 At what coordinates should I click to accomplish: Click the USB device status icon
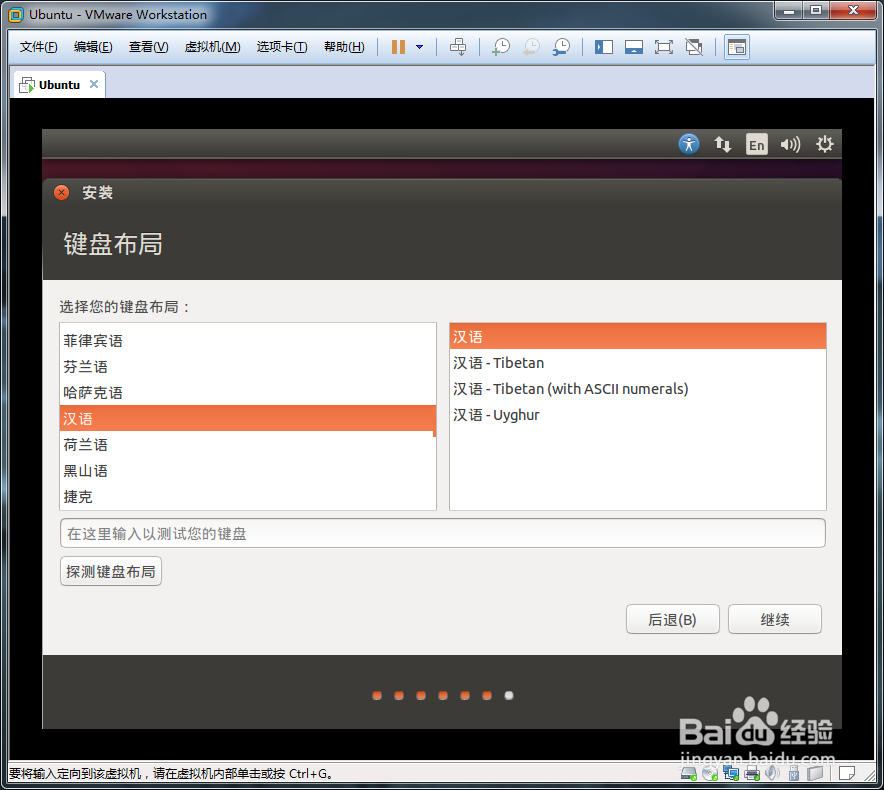click(794, 774)
